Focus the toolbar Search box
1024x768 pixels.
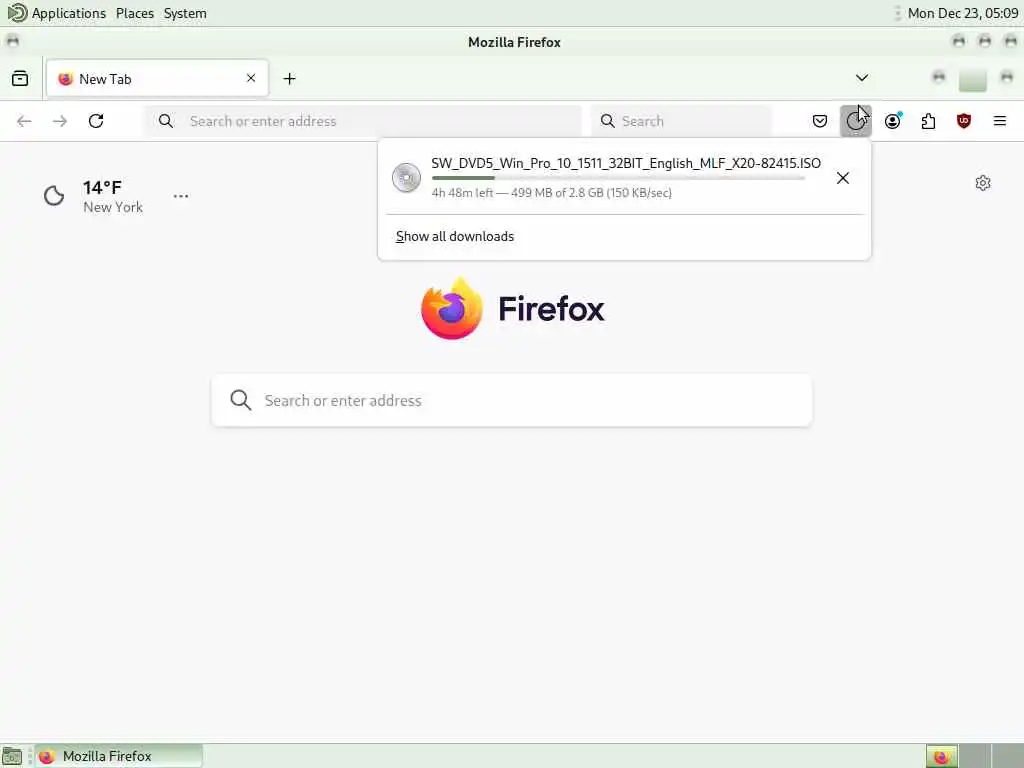tap(681, 121)
